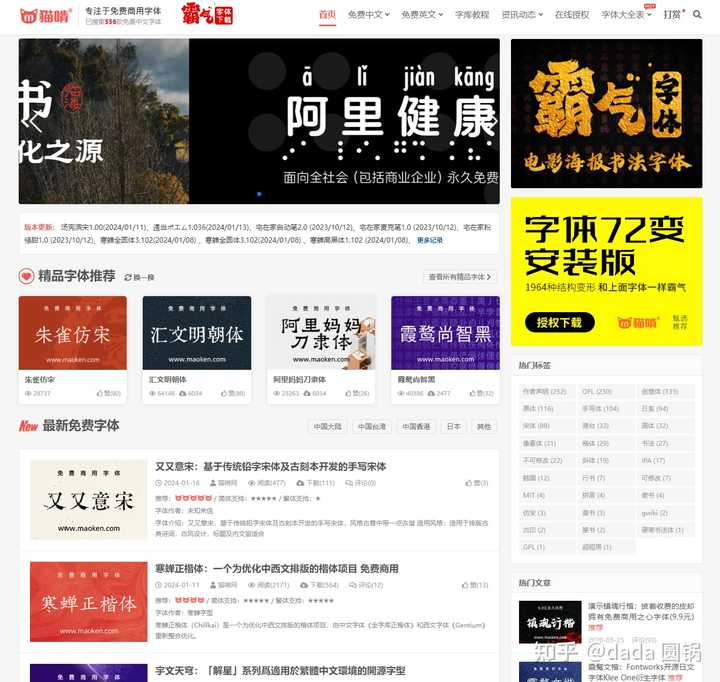The width and height of the screenshot is (720, 682).
Task: Open the search magnifier icon in header
Action: coord(697,15)
